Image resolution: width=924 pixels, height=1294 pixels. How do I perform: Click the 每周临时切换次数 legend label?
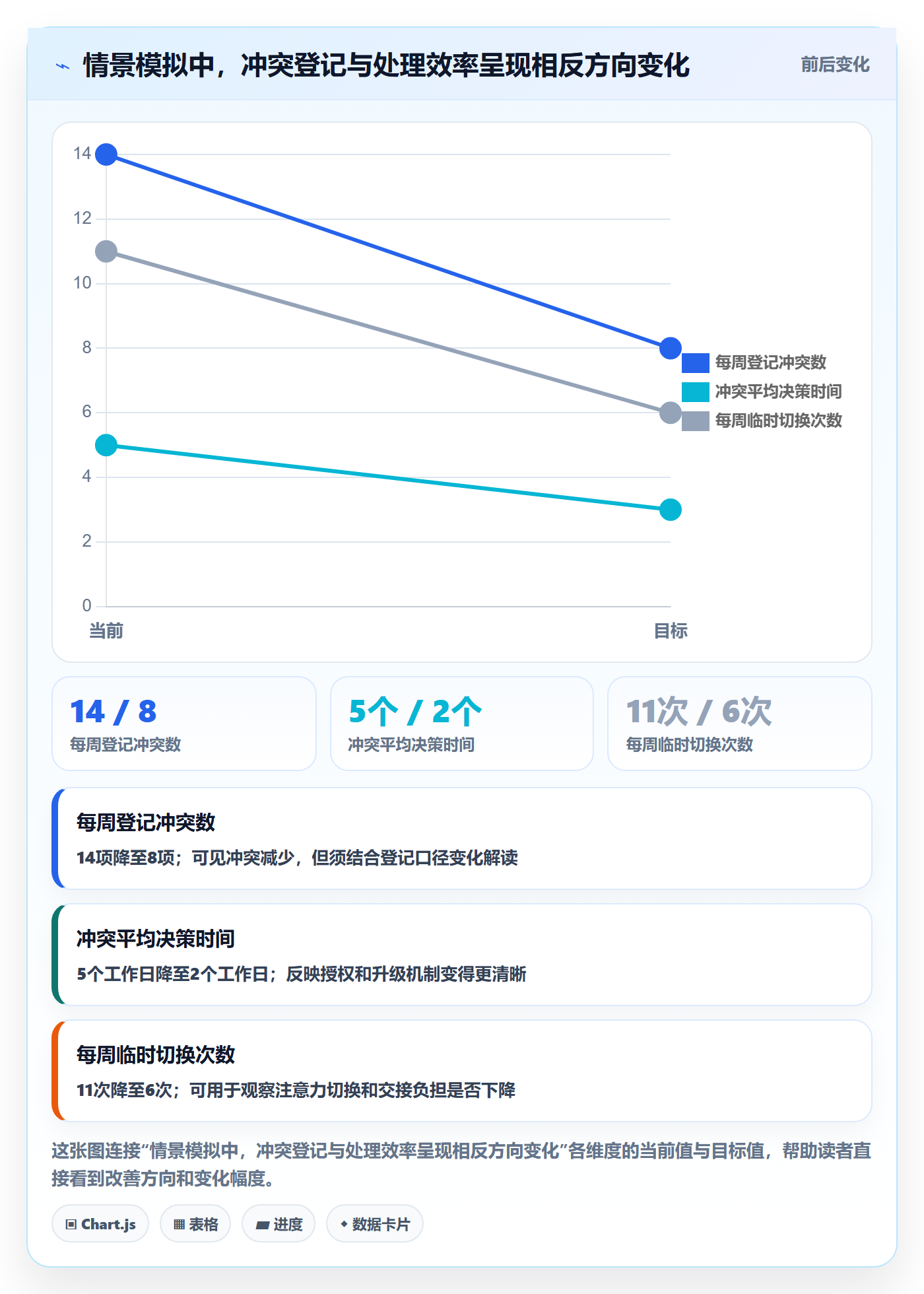pos(779,421)
